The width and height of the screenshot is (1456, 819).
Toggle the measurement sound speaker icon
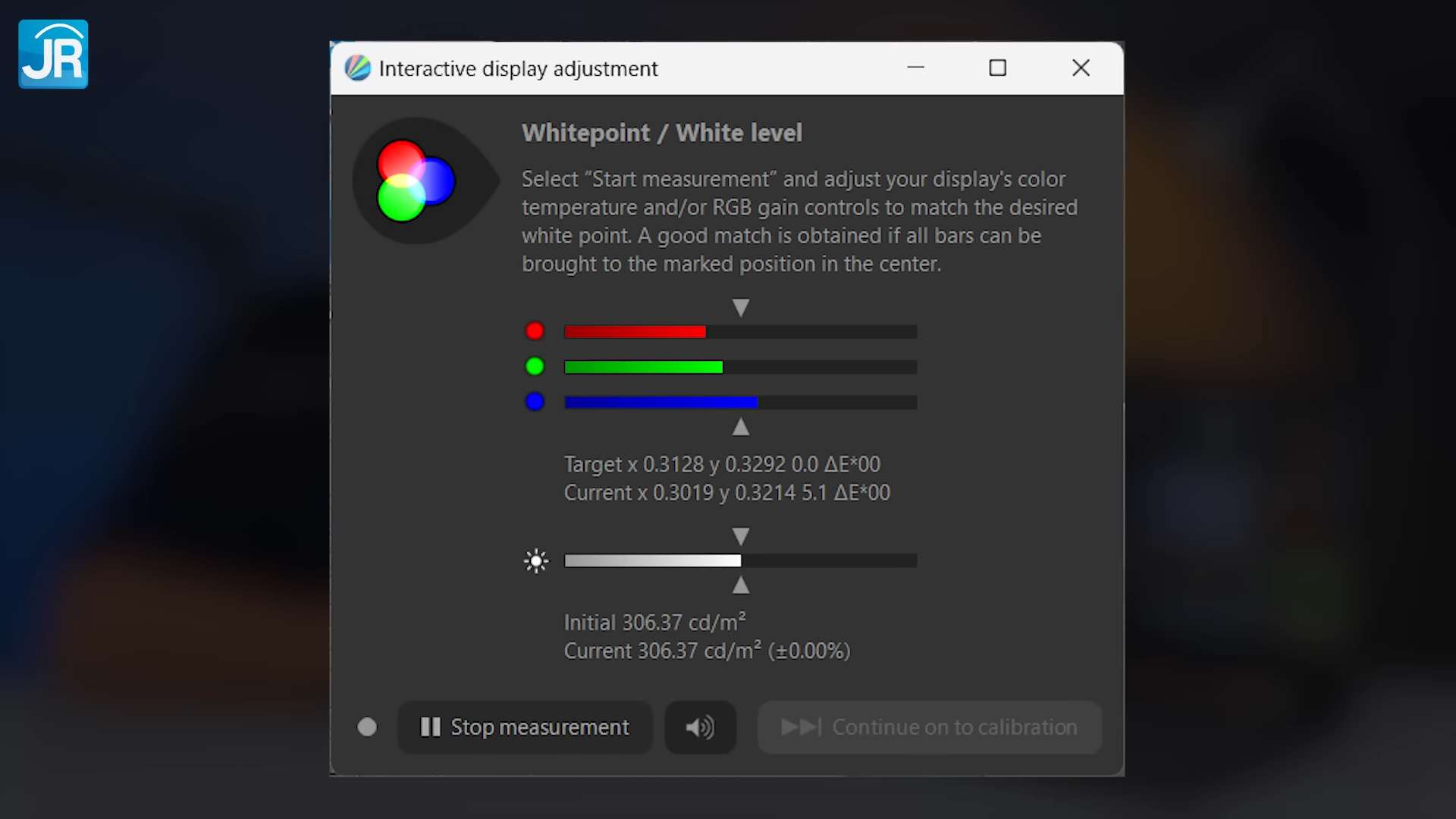(x=700, y=727)
